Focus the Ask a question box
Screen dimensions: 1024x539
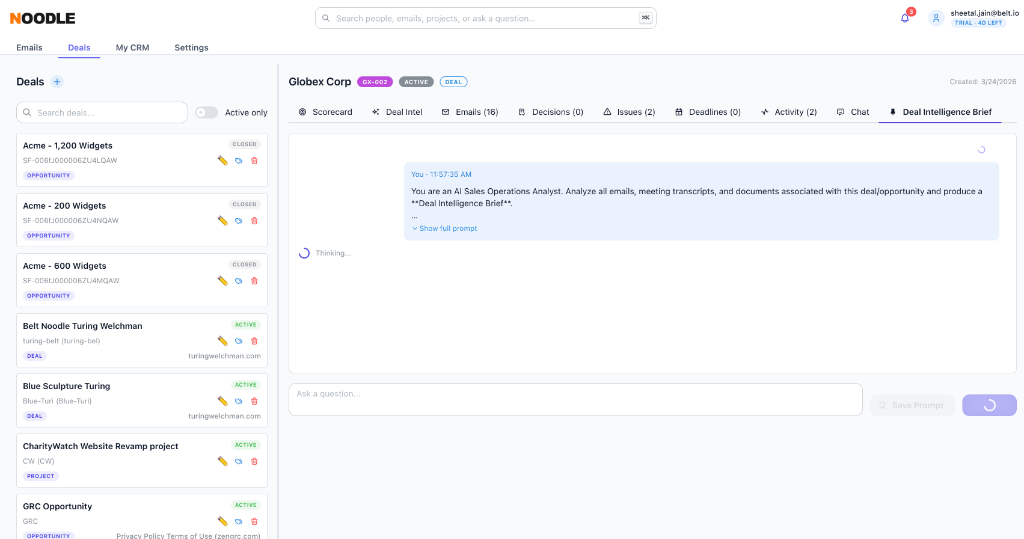[x=575, y=399]
